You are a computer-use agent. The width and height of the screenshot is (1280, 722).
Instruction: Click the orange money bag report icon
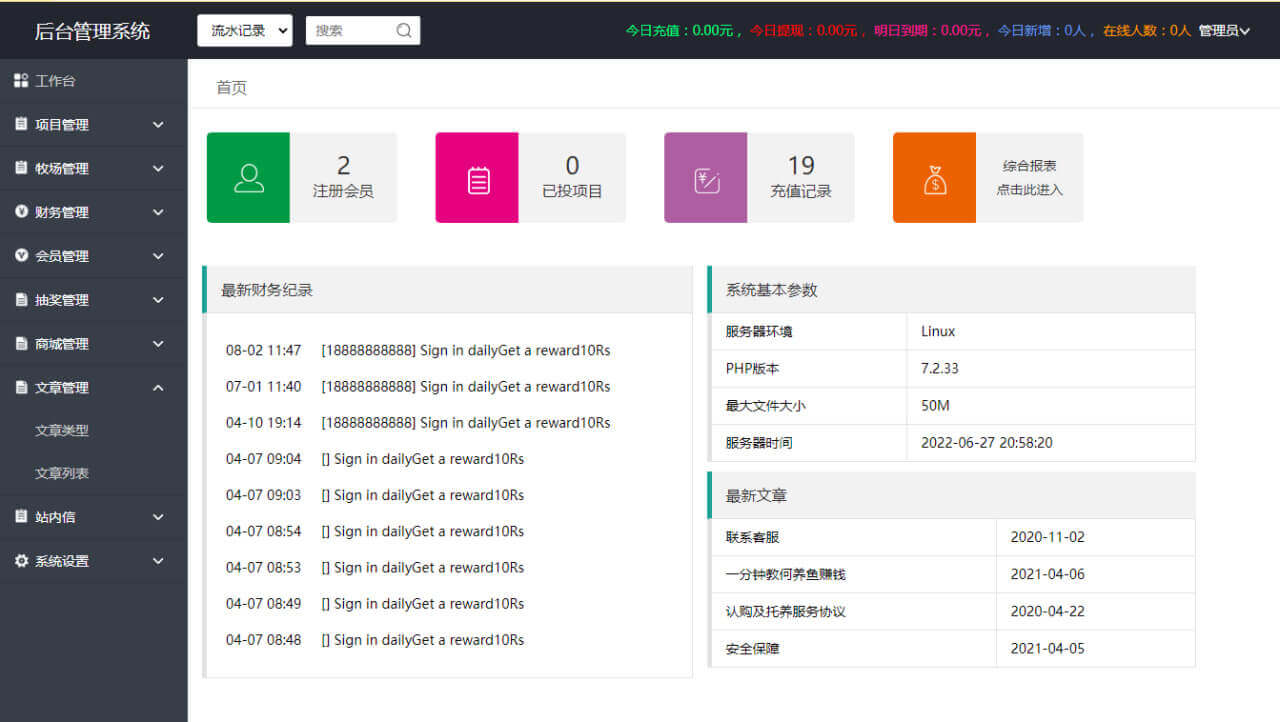(934, 177)
